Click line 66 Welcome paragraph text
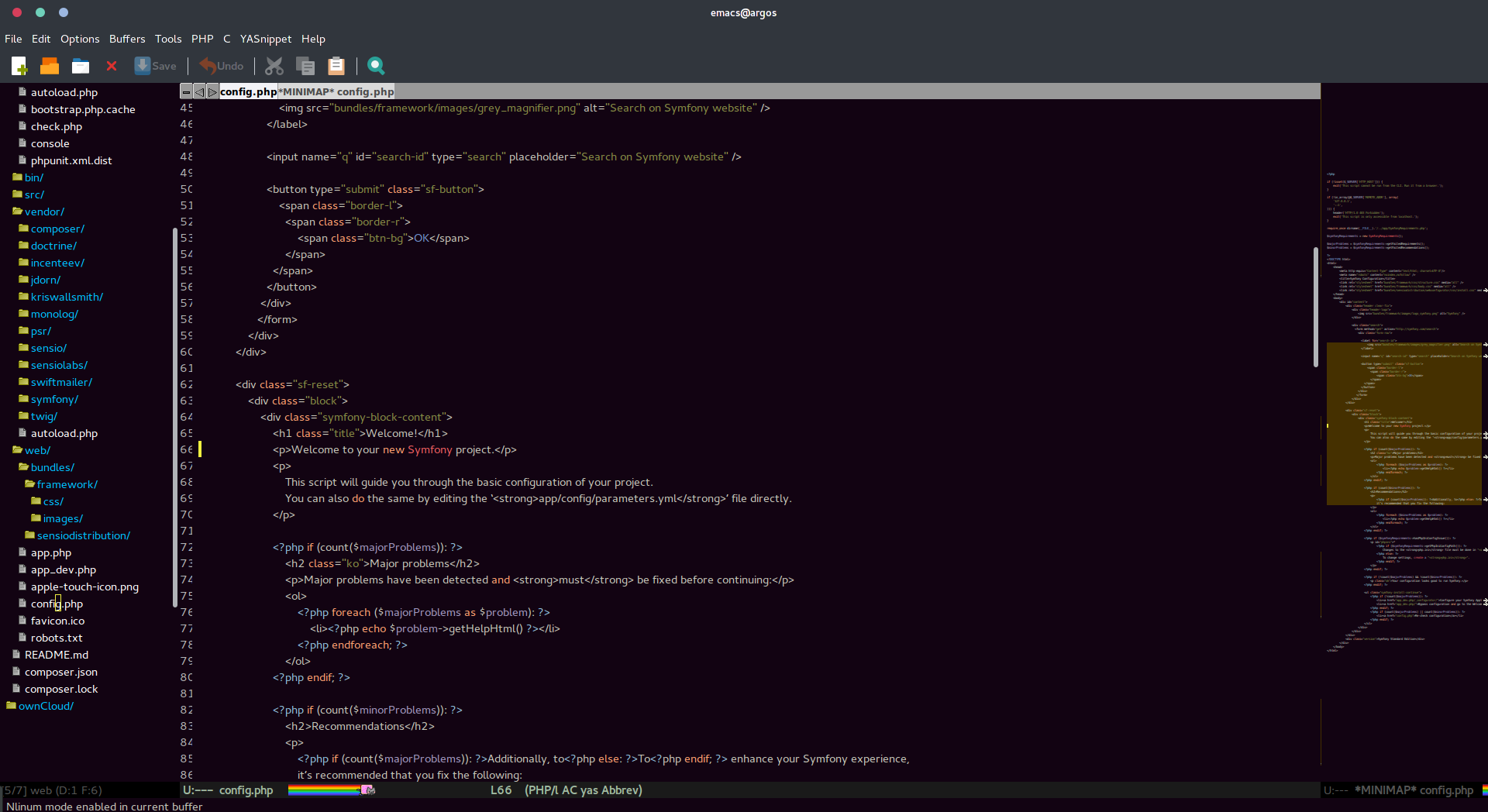1488x812 pixels. (394, 449)
